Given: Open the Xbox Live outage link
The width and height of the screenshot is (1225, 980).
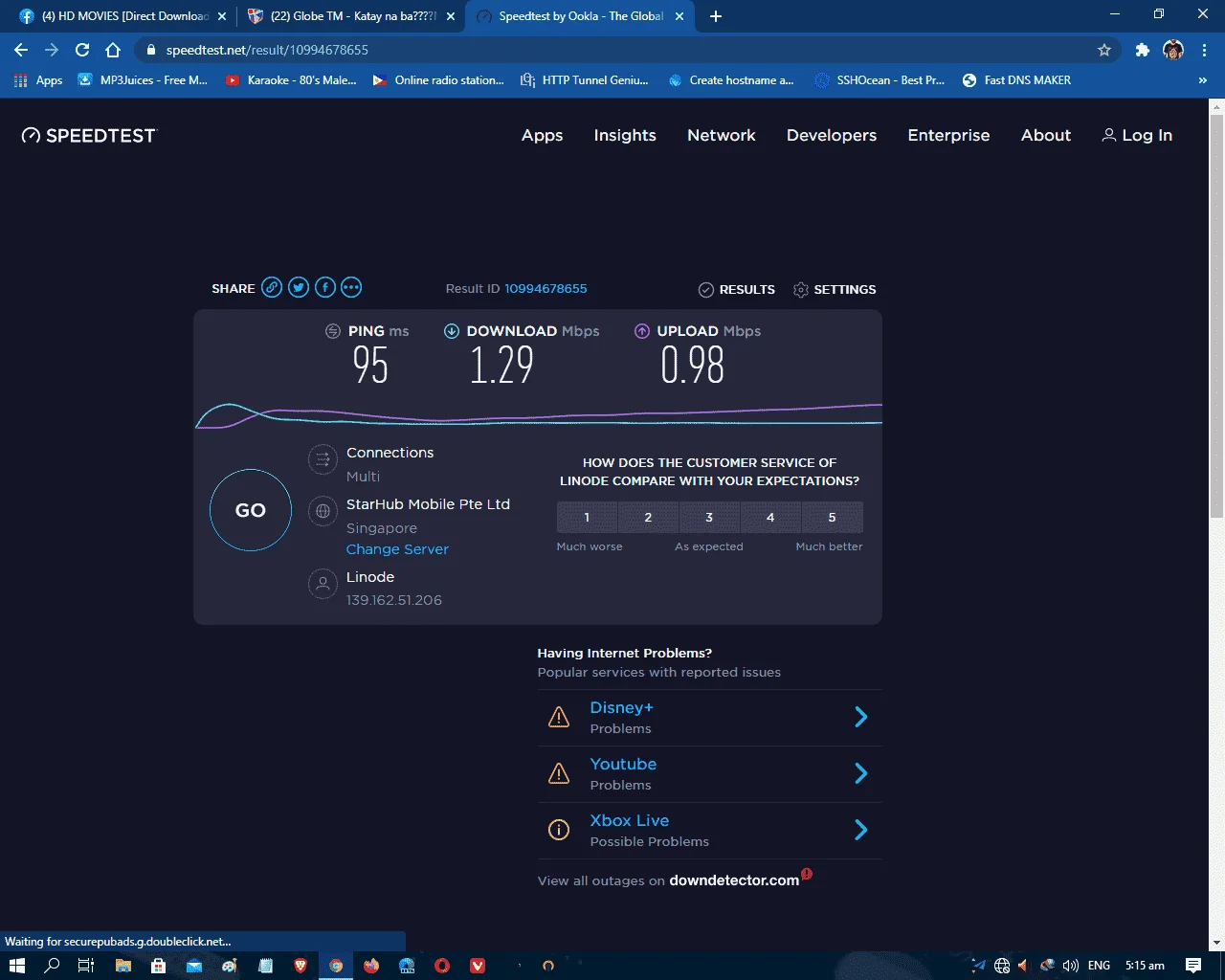Looking at the screenshot, I should [630, 820].
